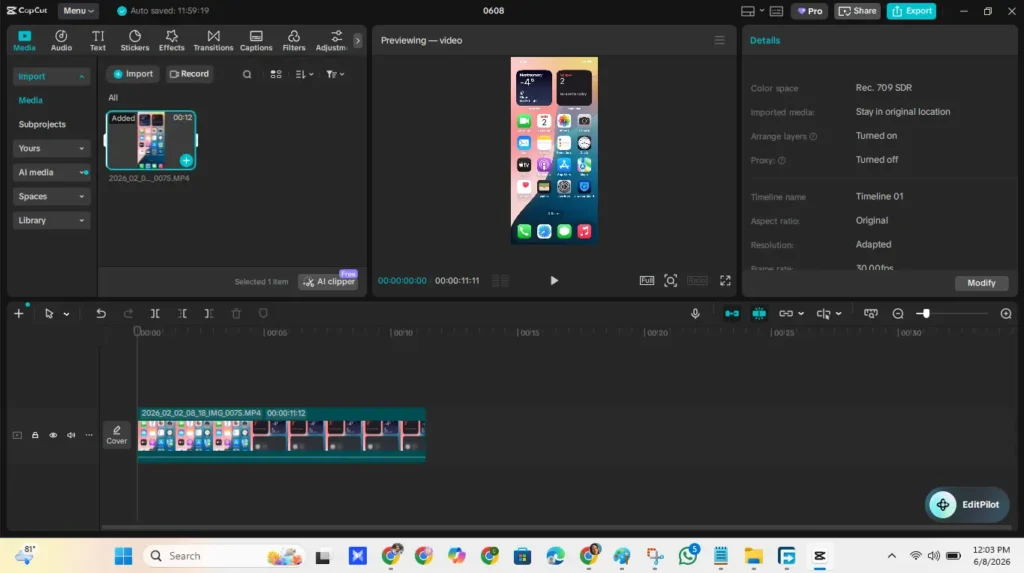Click the Modify button
Screen dimensions: 1024x573
click(981, 283)
